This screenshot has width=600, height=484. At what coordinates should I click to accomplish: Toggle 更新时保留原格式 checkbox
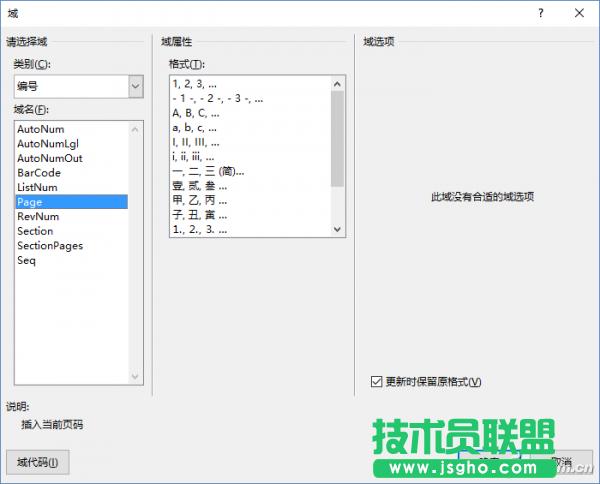[377, 381]
